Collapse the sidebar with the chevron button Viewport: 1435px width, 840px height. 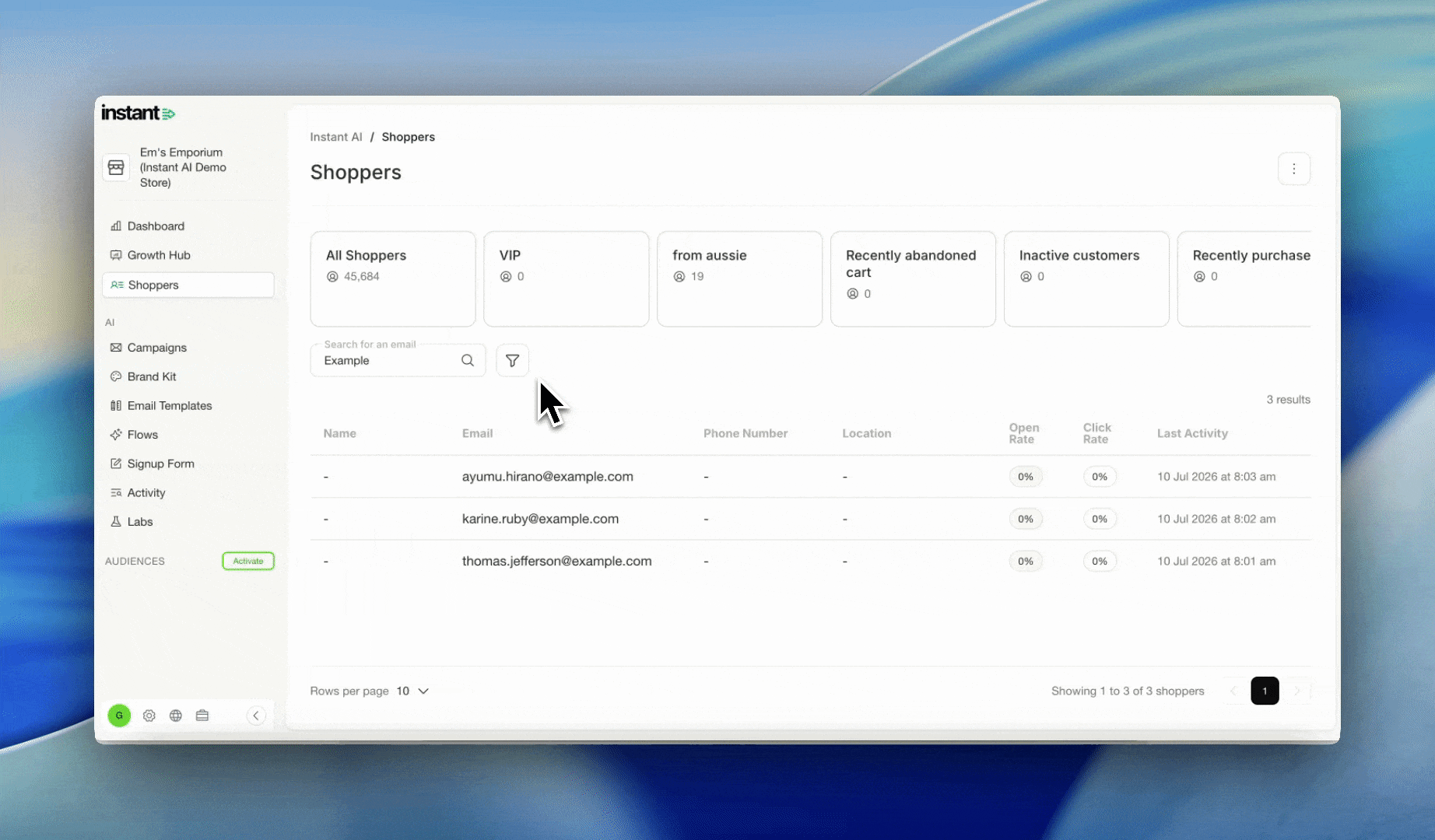click(x=256, y=716)
